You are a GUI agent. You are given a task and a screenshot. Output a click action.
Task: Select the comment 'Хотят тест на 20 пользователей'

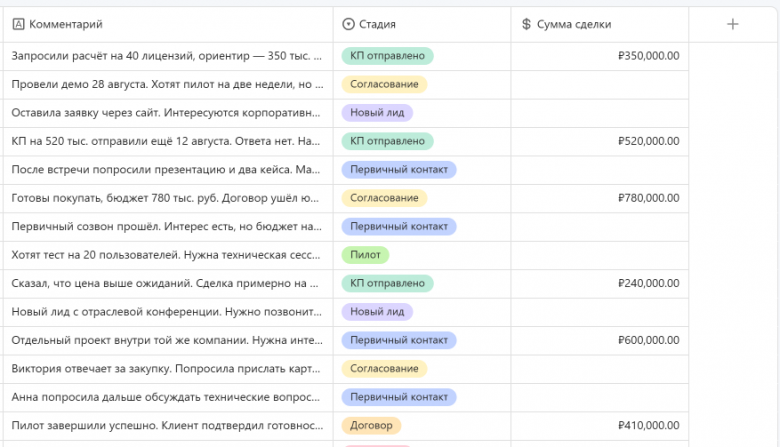pos(168,255)
